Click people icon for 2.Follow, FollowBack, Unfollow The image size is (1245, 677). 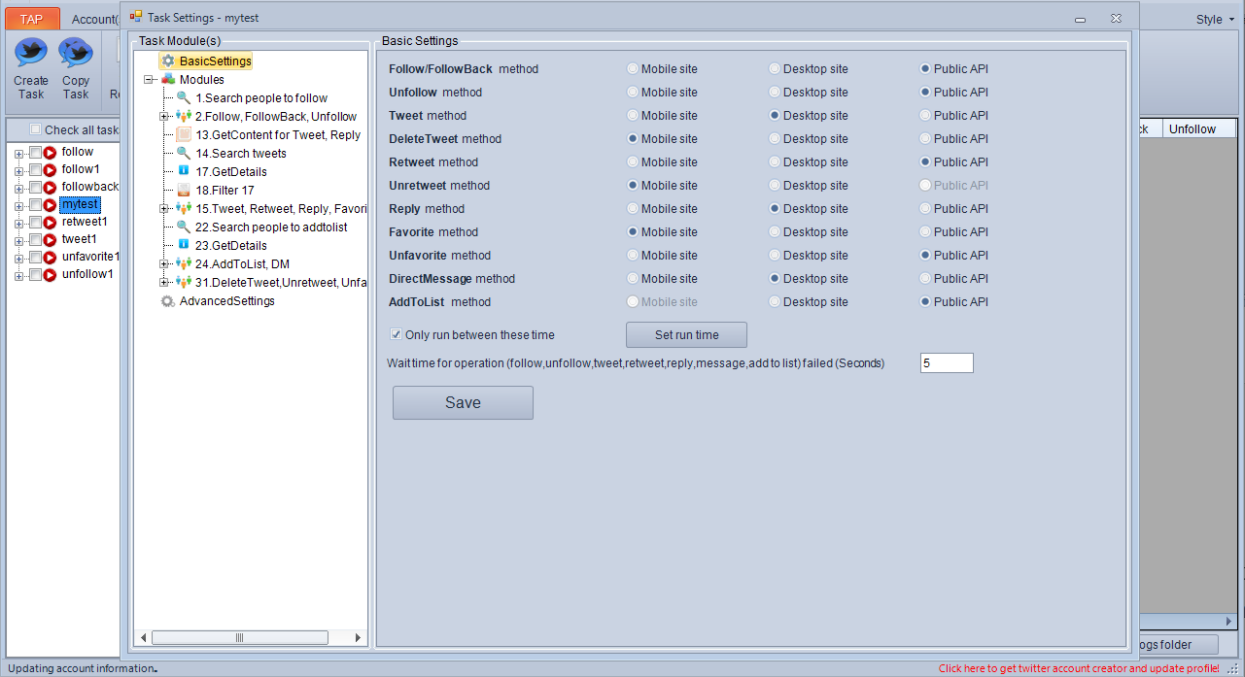pos(184,116)
